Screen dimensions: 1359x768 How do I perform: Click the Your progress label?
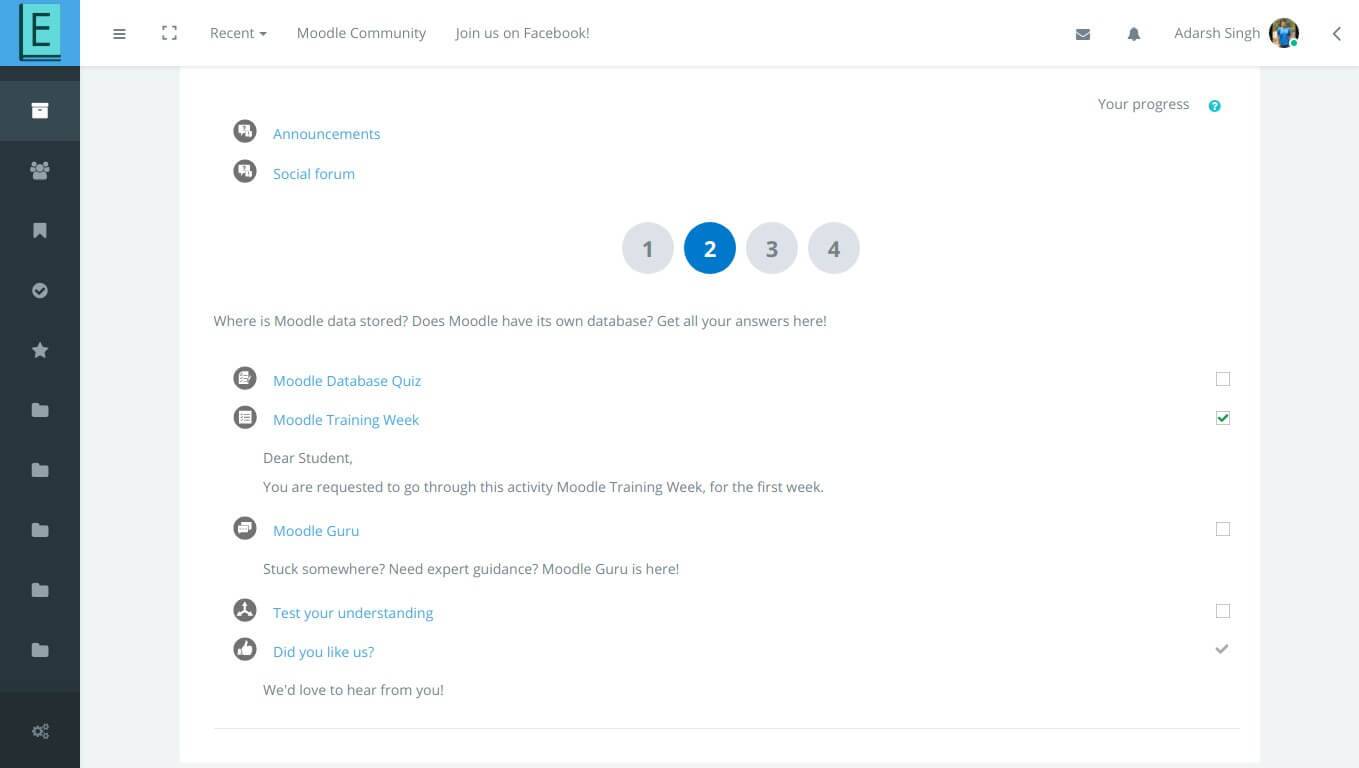(1143, 104)
